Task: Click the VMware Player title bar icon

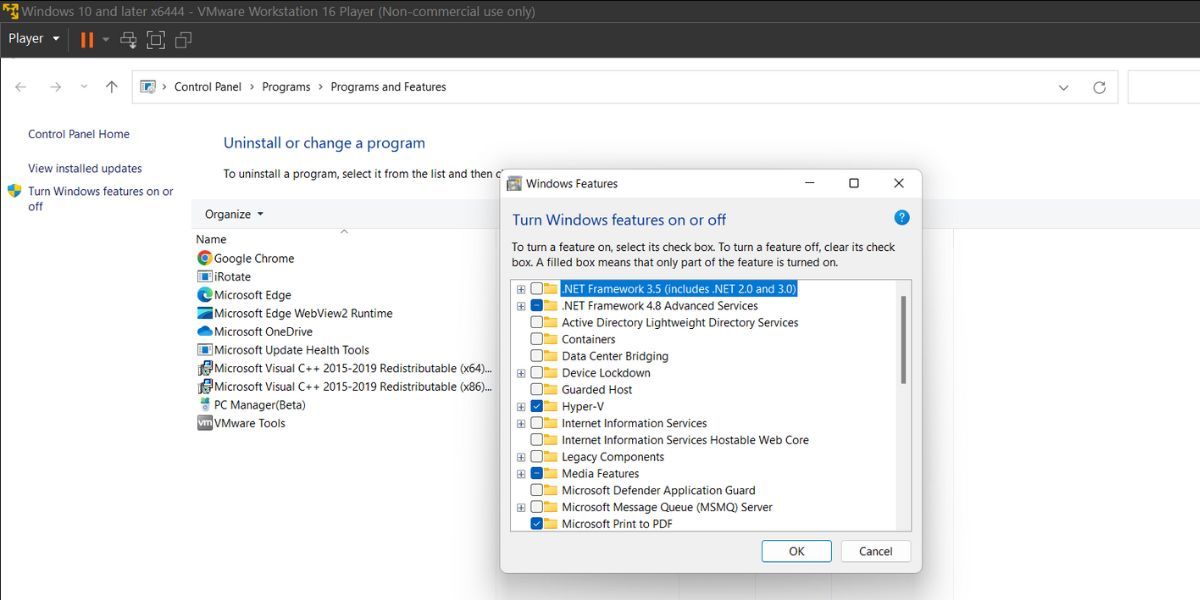Action: (x=10, y=12)
